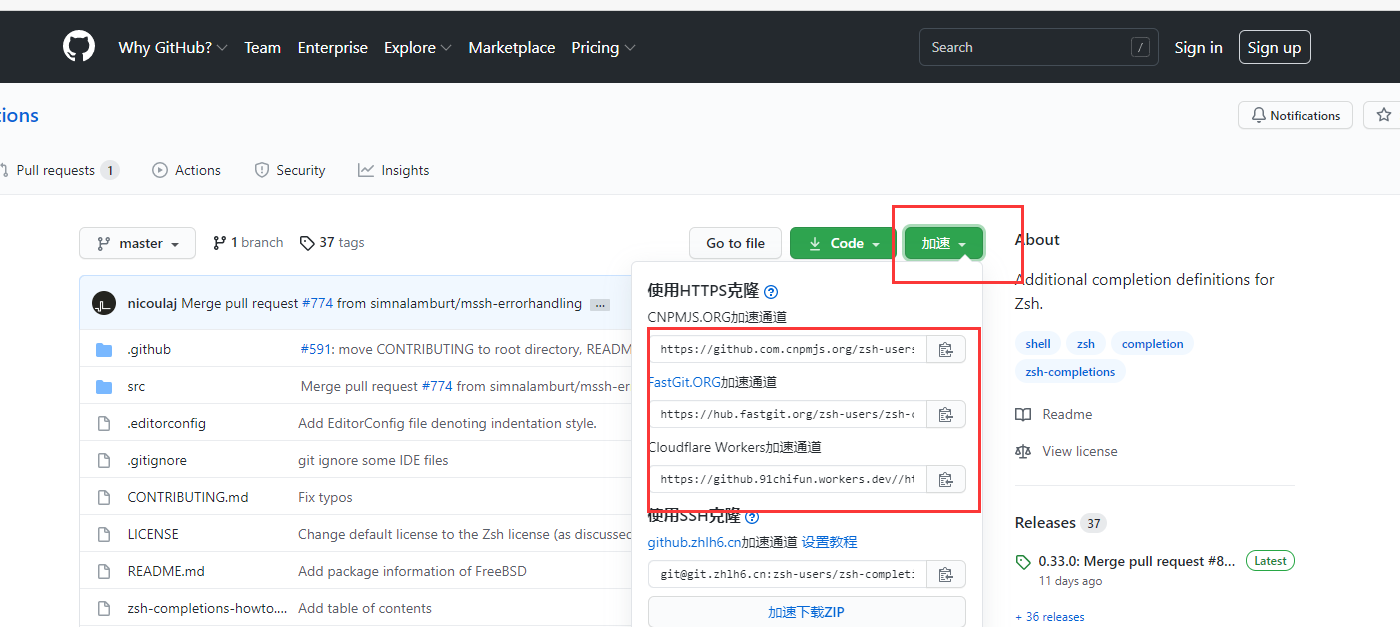
Task: Click inside the Search input field
Action: pos(1020,46)
